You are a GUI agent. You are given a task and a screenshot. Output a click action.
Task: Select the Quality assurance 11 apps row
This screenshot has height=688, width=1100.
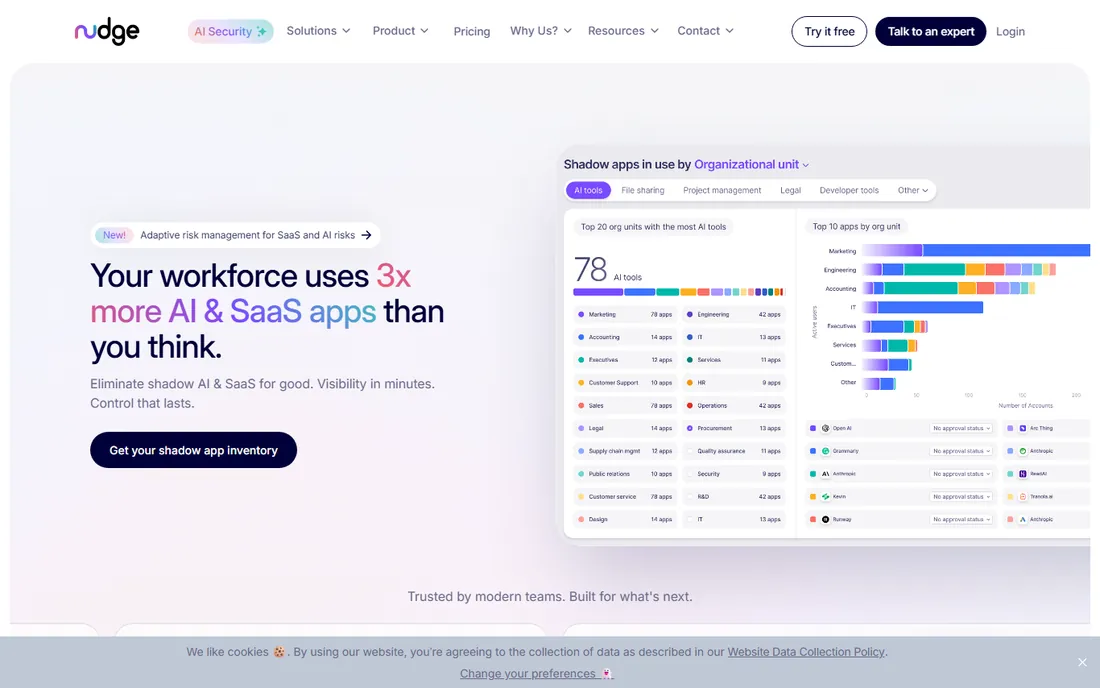733,451
